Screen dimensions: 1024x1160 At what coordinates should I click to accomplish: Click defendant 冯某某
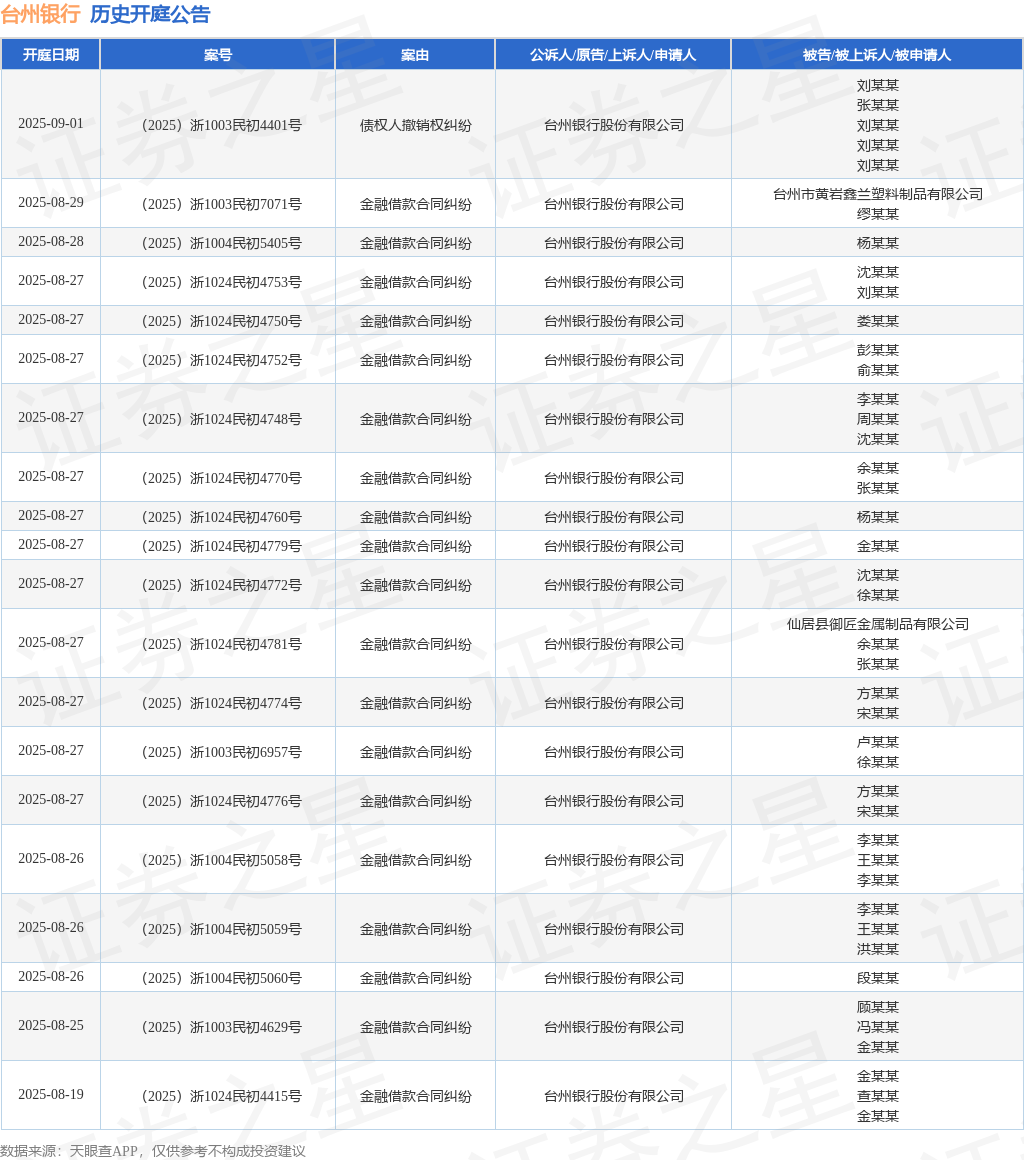click(x=878, y=1028)
